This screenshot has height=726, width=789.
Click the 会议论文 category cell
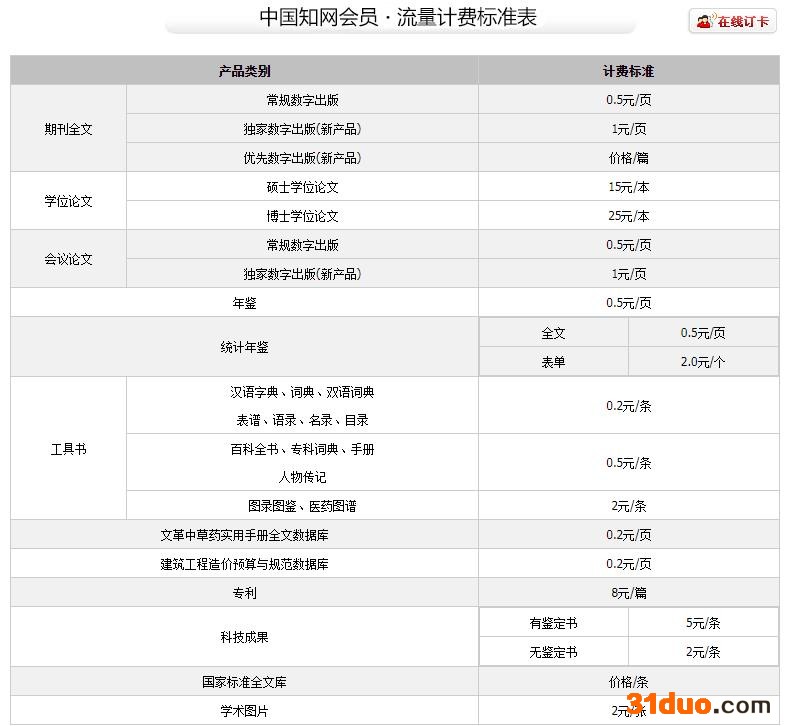click(68, 259)
